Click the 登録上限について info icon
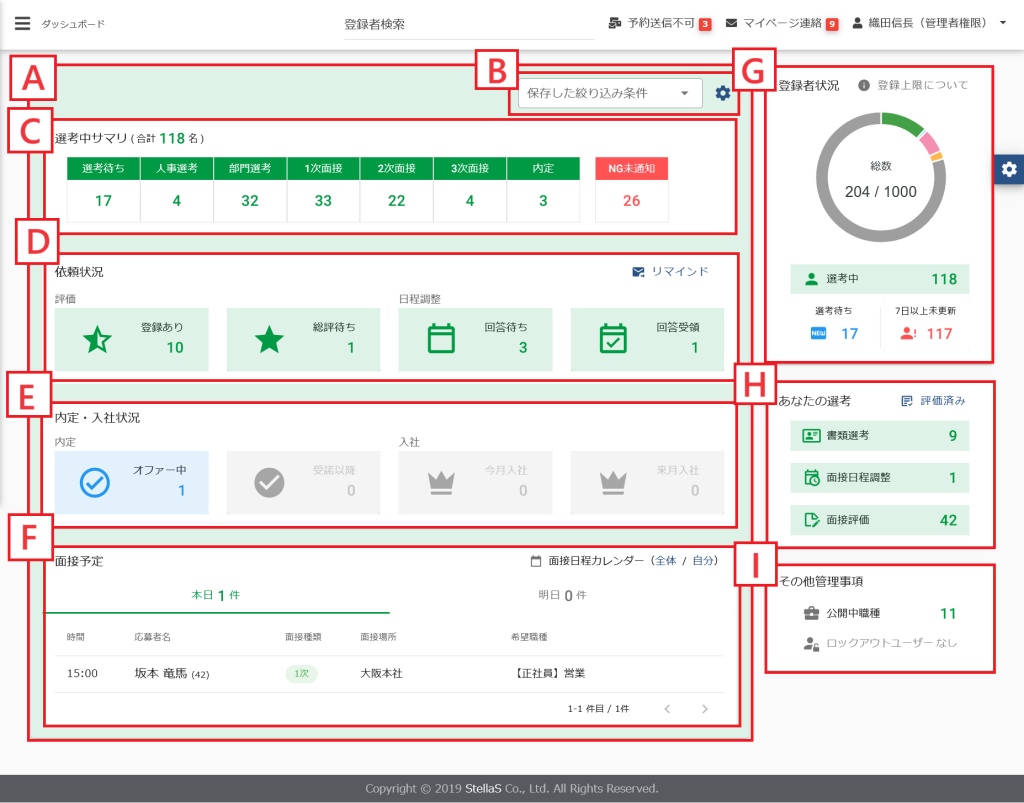The width and height of the screenshot is (1024, 803). point(864,85)
